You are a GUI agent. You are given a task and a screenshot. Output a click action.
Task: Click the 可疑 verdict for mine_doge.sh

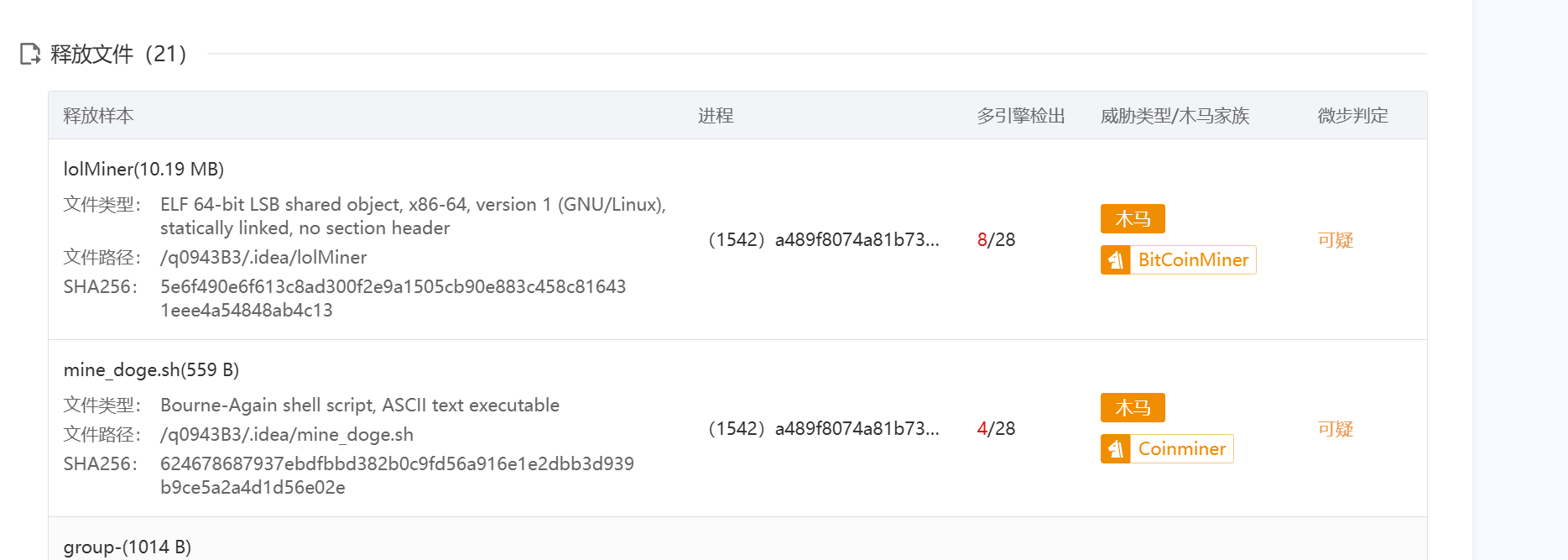(1335, 429)
